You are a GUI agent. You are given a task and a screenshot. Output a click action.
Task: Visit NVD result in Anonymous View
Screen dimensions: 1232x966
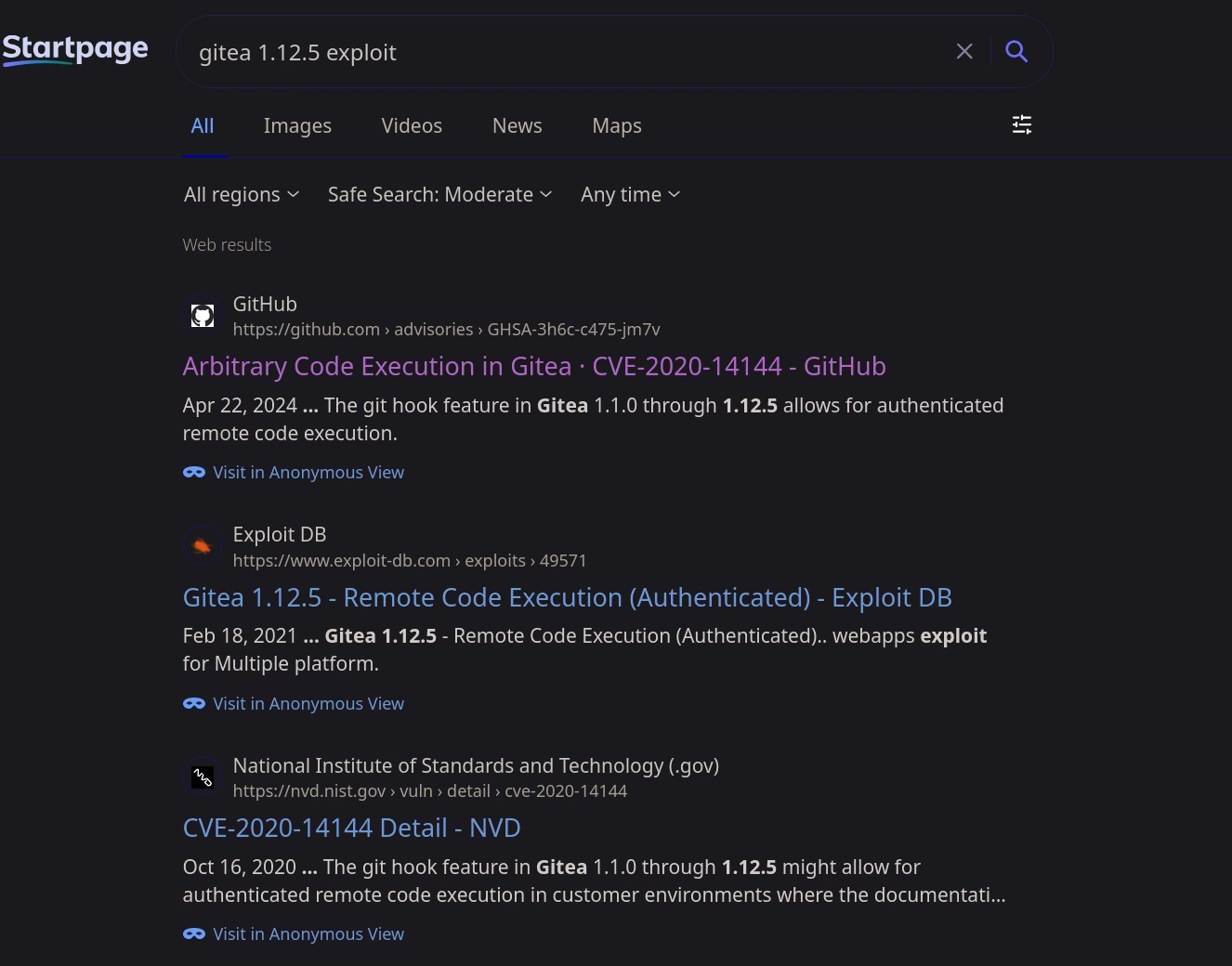coord(308,933)
